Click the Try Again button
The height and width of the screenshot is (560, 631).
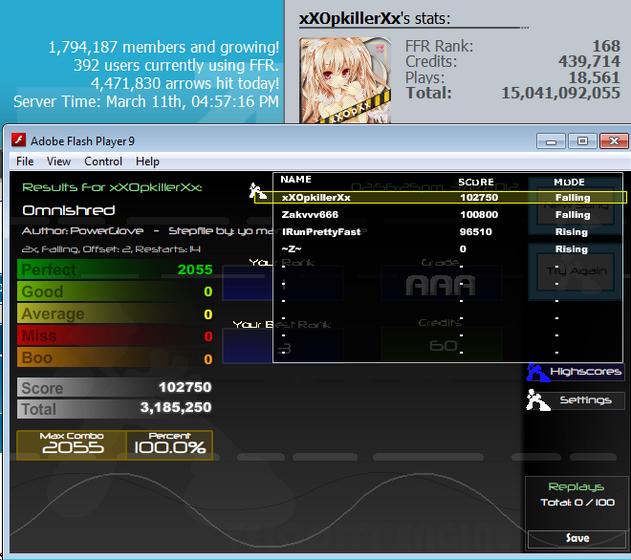pos(576,271)
